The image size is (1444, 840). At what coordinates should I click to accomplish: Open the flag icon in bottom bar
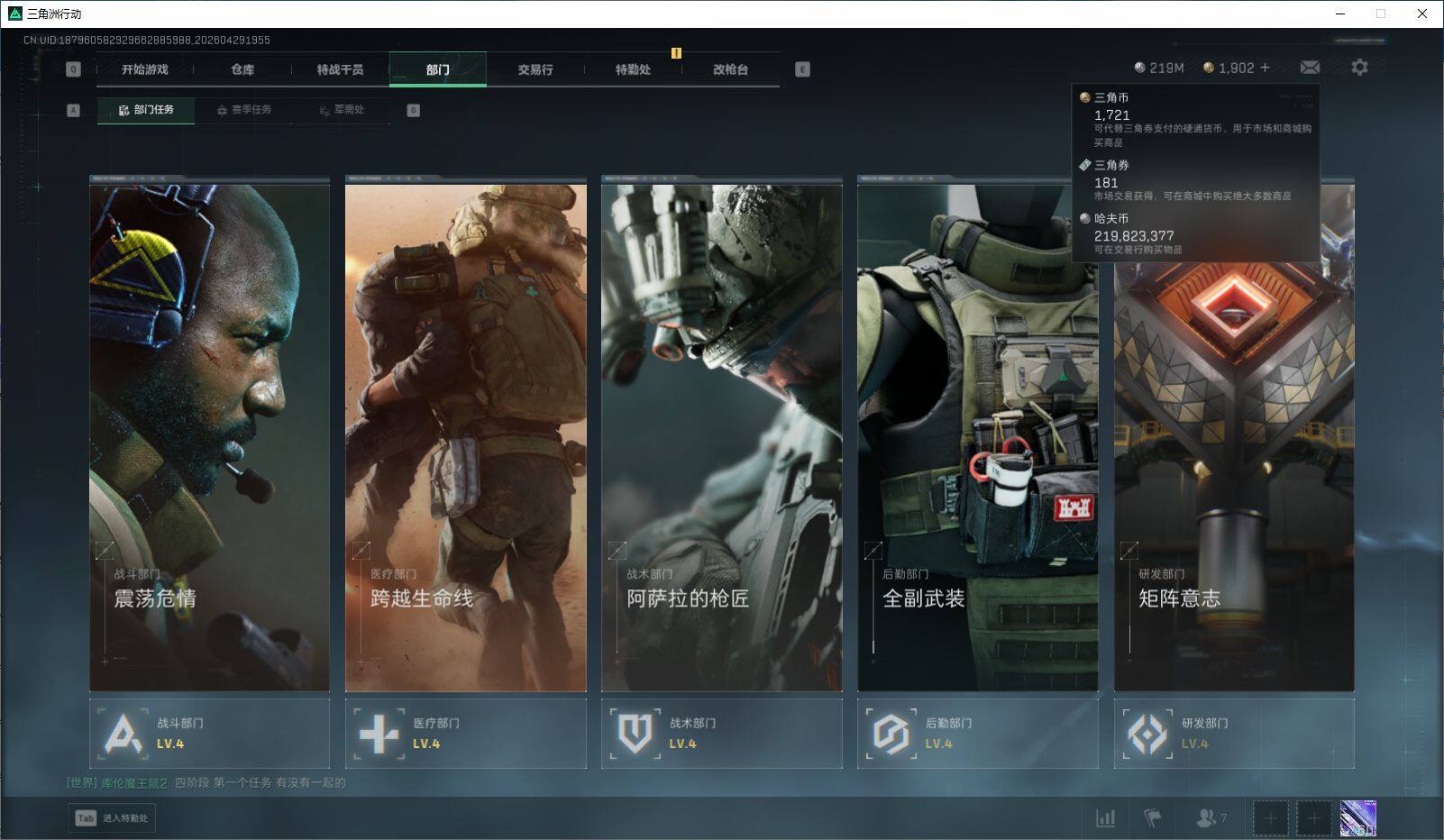(x=1152, y=818)
